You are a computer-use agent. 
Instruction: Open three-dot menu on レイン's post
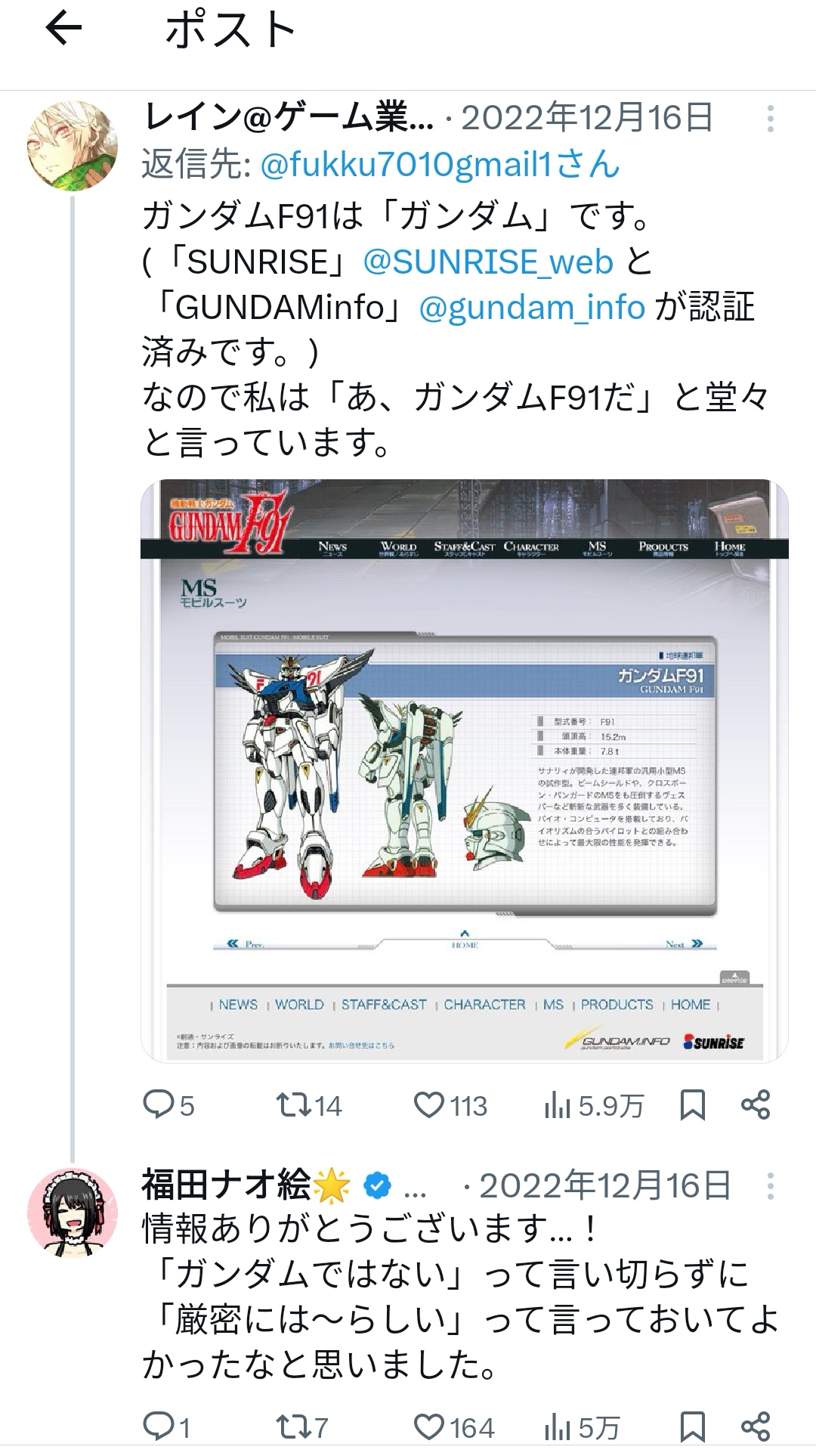pos(770,119)
